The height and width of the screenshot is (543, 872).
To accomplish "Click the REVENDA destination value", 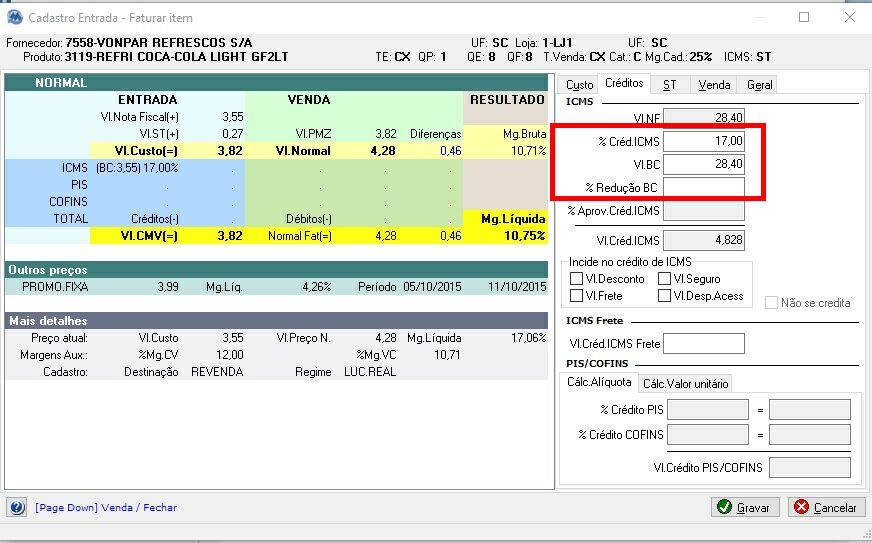I will click(x=217, y=372).
